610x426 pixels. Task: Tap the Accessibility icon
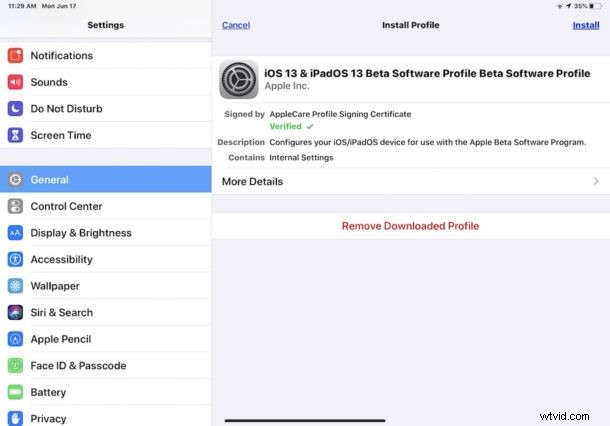[x=15, y=259]
